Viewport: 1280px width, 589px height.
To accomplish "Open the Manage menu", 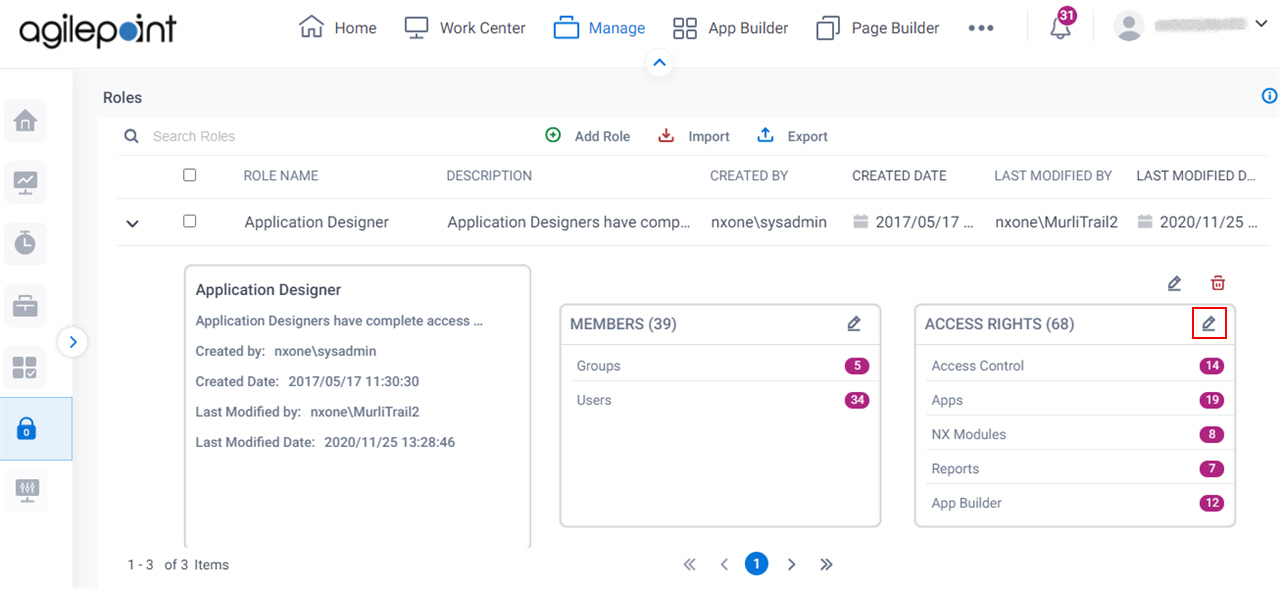I will [599, 28].
